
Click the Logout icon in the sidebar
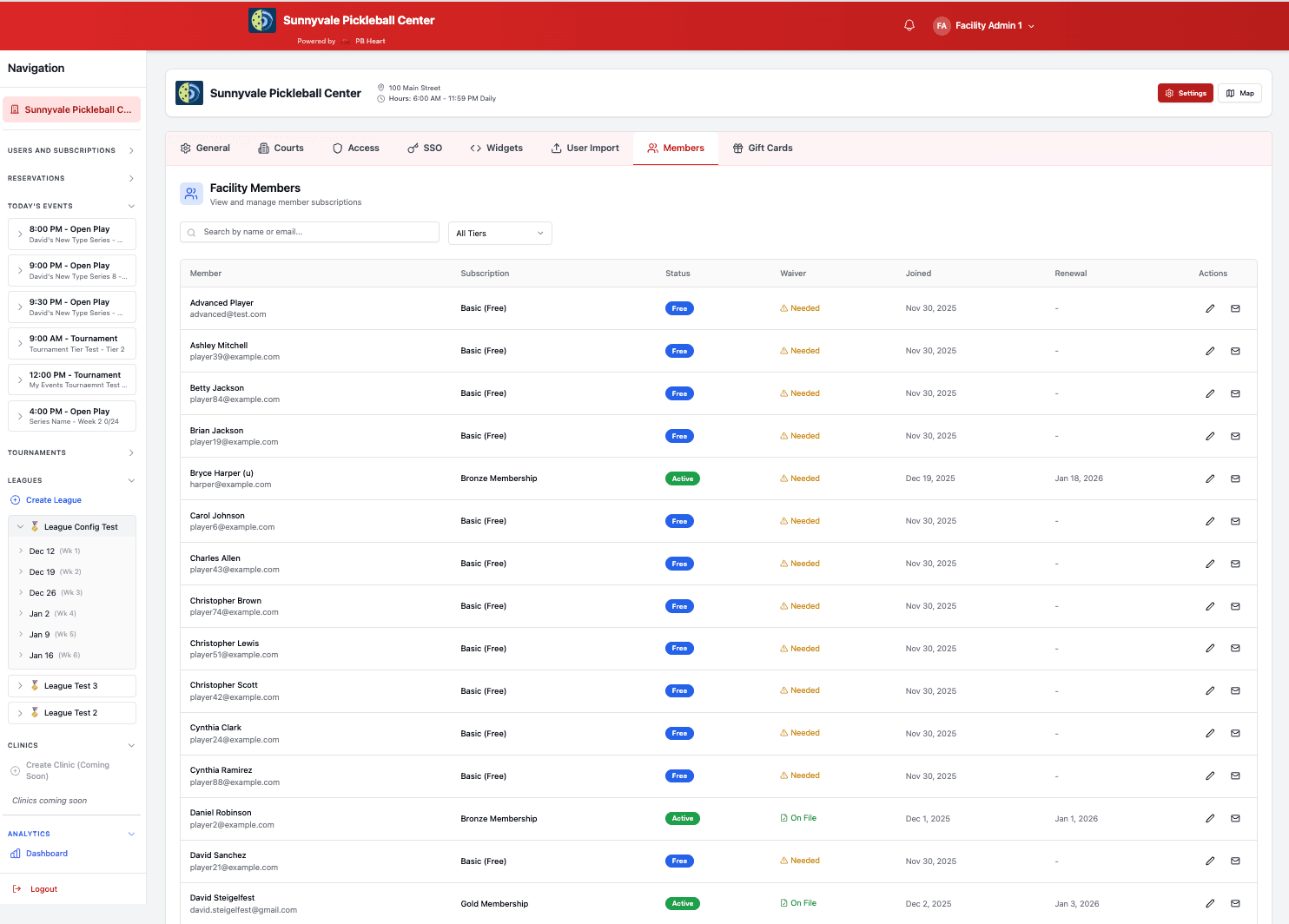pyautogui.click(x=17, y=889)
